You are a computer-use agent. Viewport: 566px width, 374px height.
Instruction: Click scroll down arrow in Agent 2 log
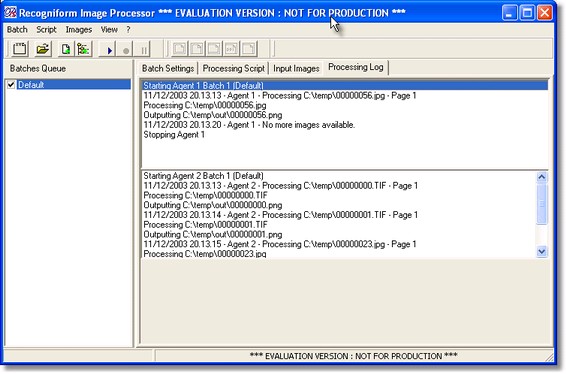coord(541,252)
